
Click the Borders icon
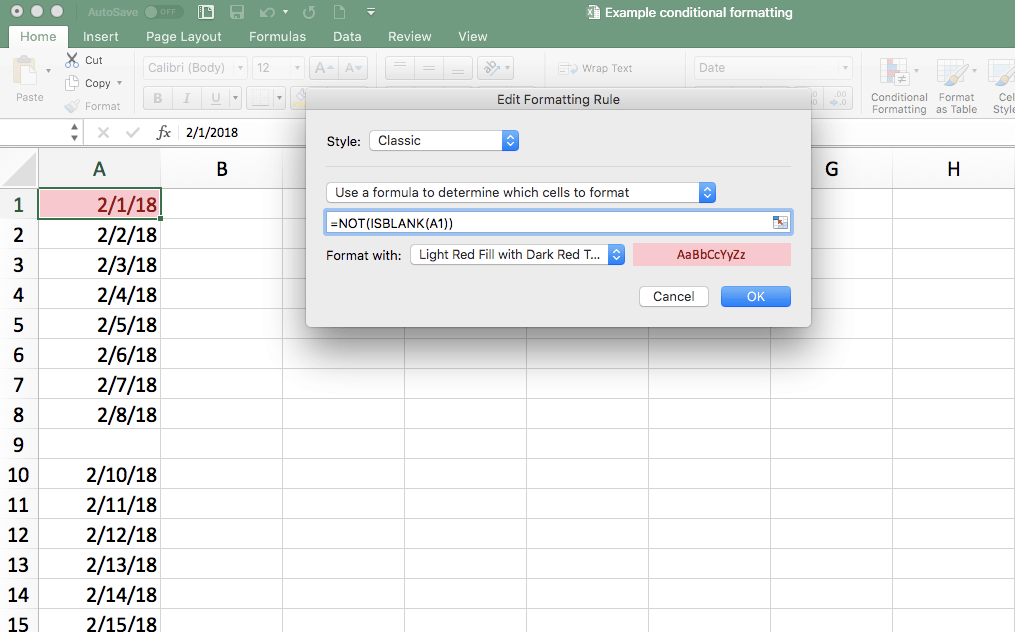point(260,98)
